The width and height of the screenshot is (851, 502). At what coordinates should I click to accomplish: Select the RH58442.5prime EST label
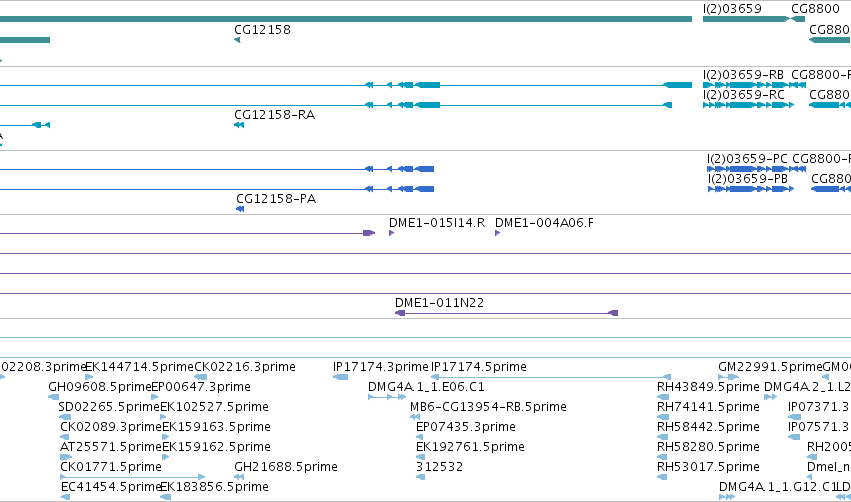pos(708,427)
